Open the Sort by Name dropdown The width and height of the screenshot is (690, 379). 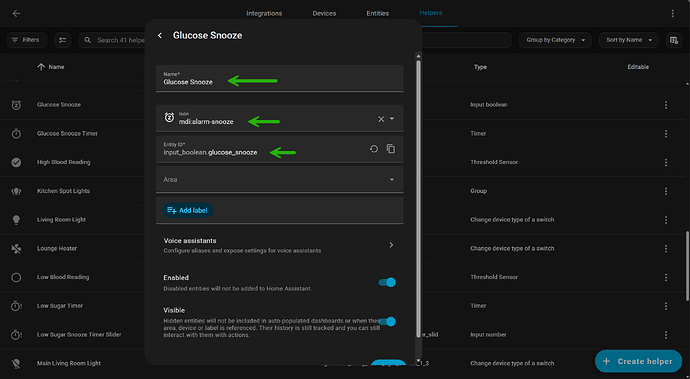coord(628,40)
